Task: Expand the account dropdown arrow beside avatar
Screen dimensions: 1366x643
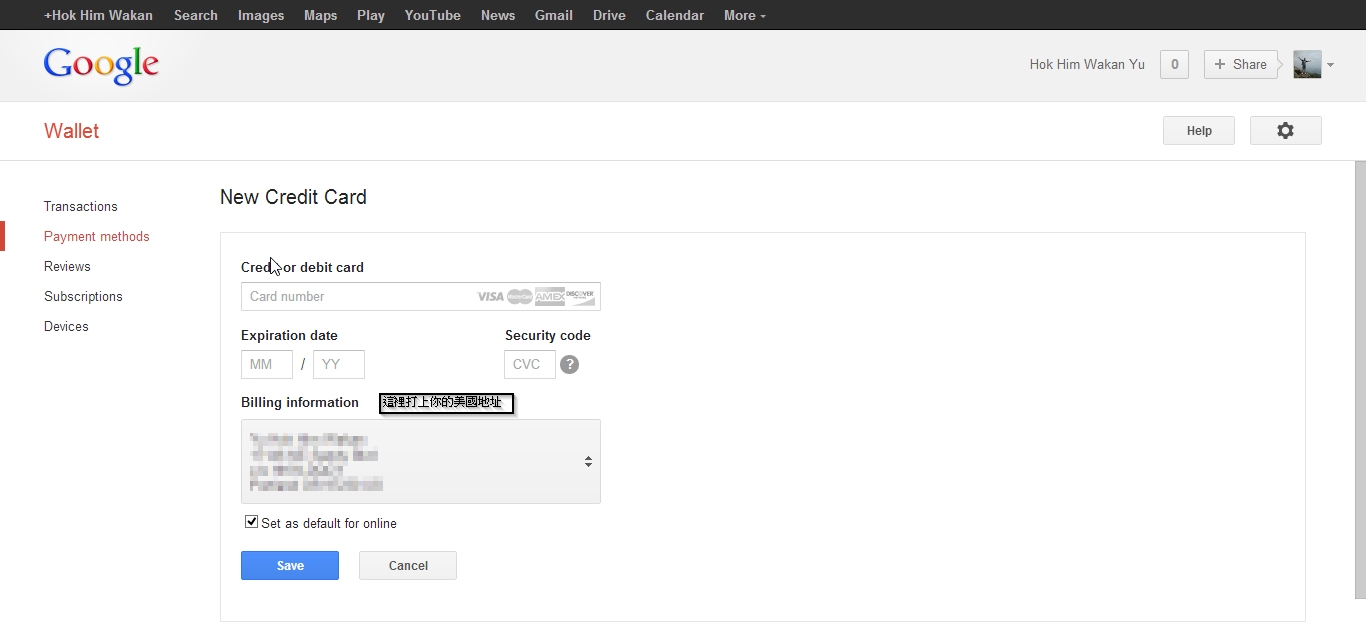Action: [x=1330, y=65]
